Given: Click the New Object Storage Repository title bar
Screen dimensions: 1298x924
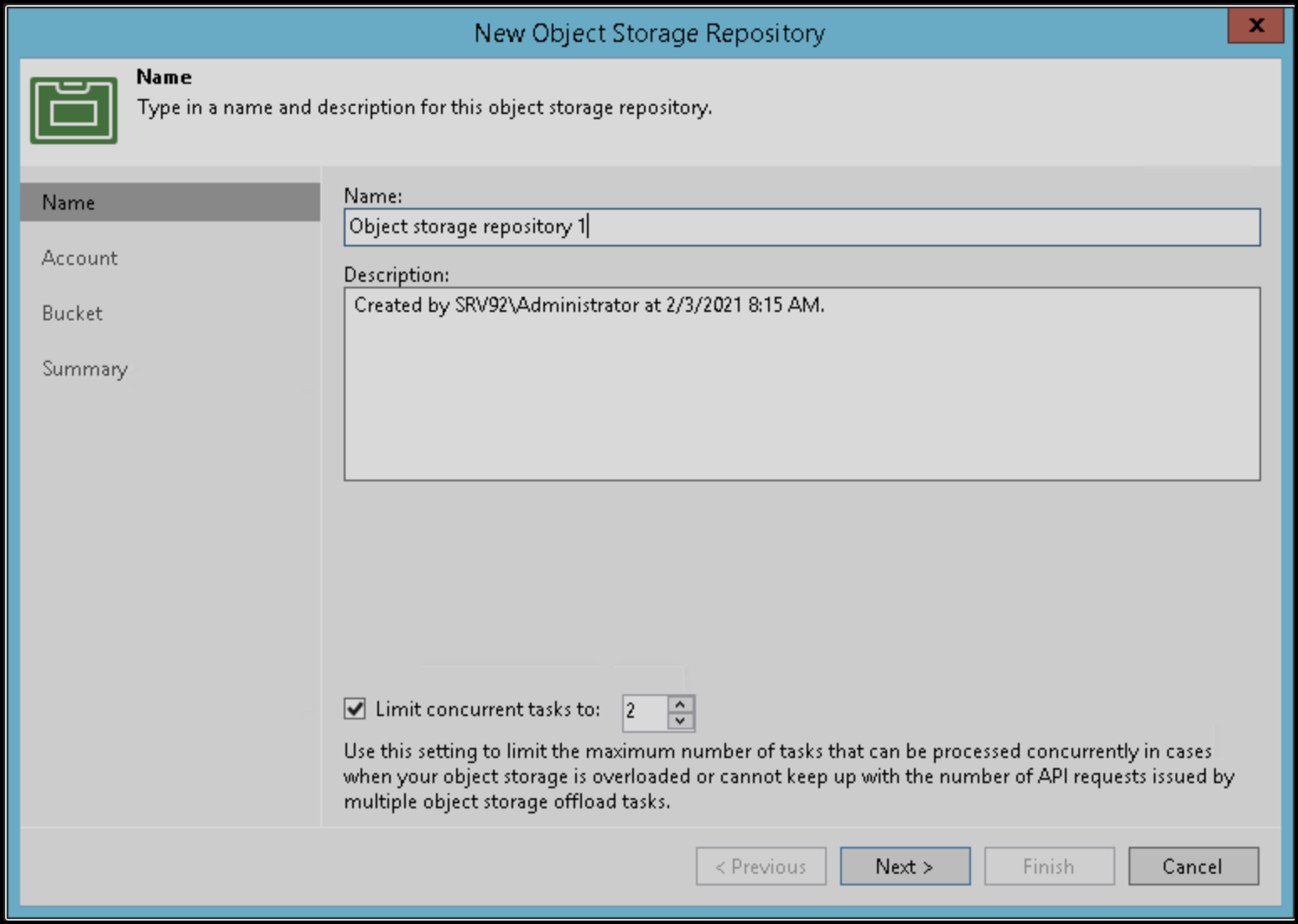Looking at the screenshot, I should point(649,33).
